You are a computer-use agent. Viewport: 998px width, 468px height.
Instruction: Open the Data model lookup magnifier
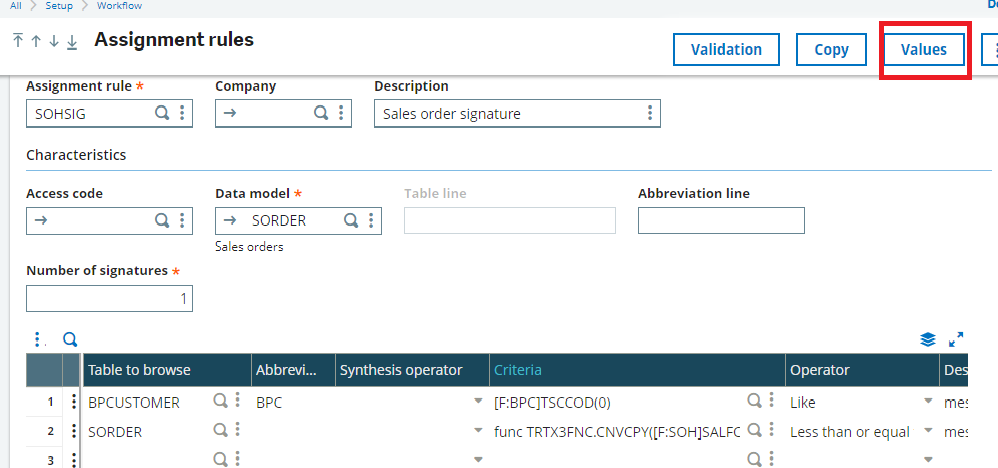351,221
